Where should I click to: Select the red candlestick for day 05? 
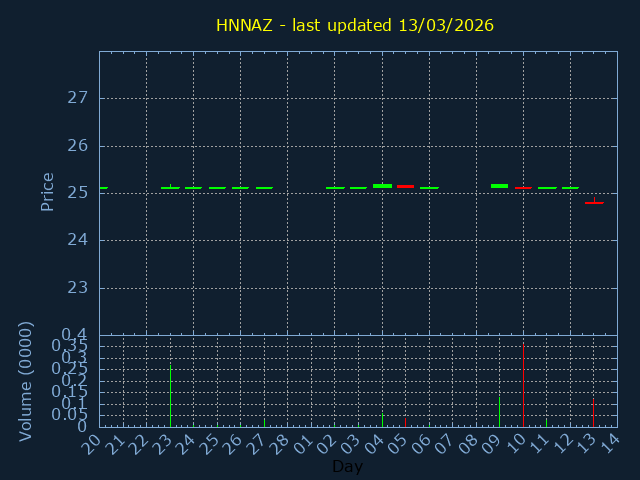(405, 187)
